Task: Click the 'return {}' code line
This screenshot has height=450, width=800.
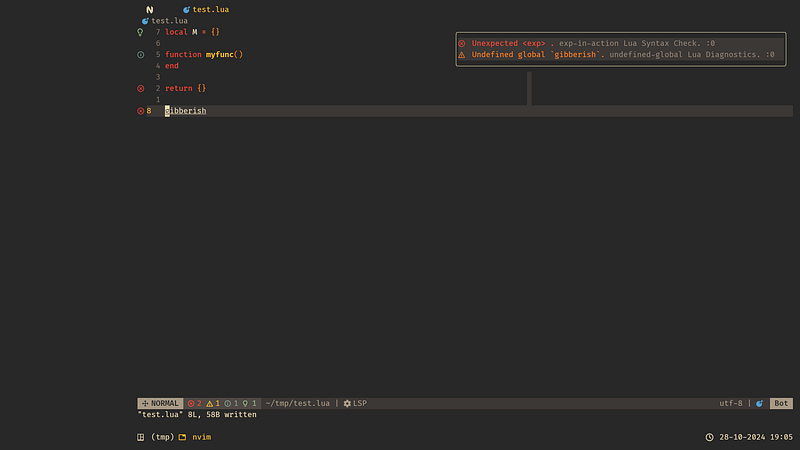Action: (186, 88)
